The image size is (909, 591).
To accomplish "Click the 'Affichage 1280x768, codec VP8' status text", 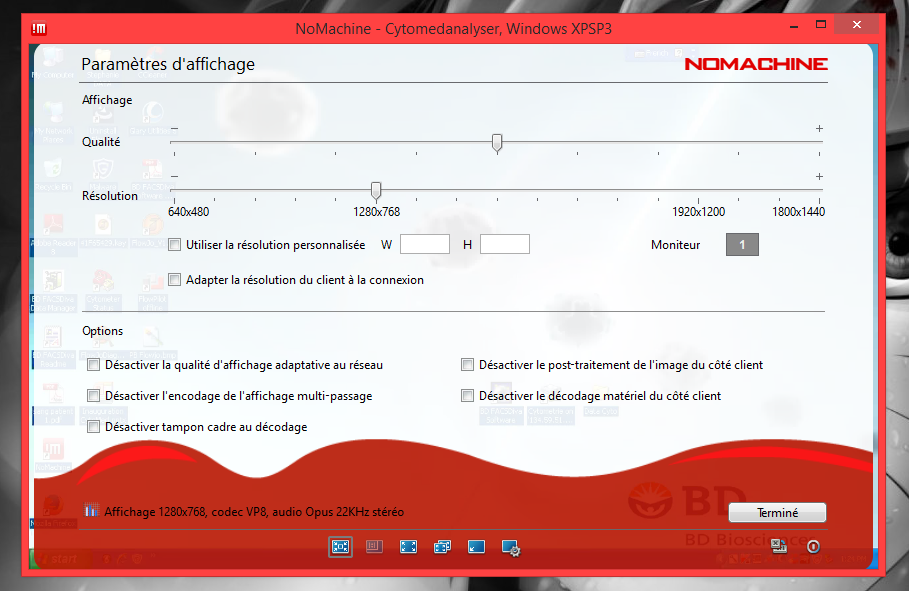I will (254, 512).
